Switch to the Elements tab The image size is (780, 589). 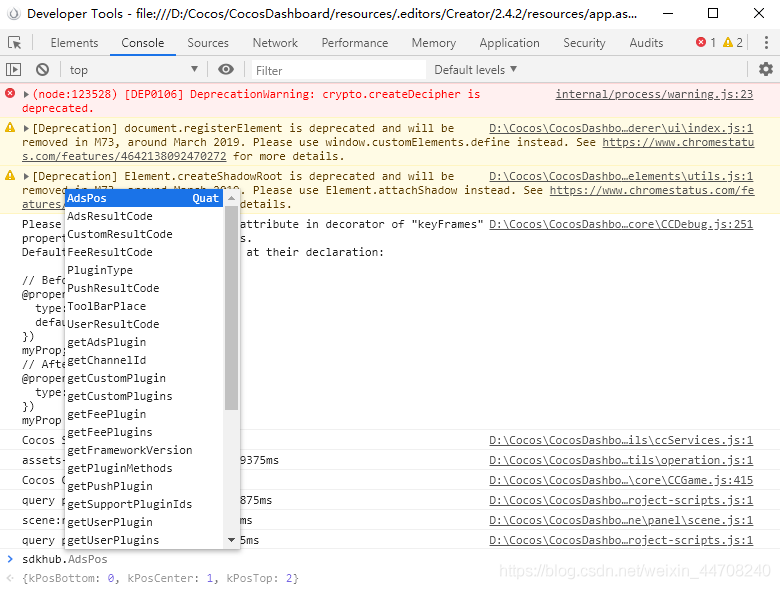tap(75, 43)
